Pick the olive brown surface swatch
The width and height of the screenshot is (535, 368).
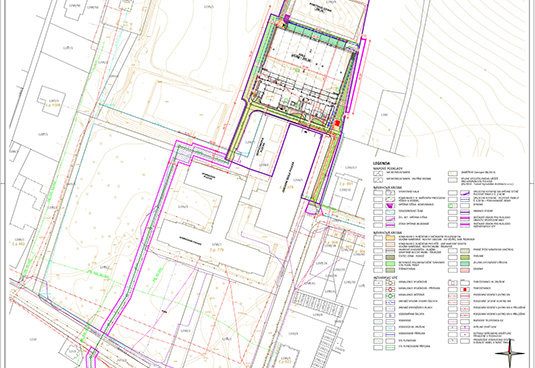(390, 257)
